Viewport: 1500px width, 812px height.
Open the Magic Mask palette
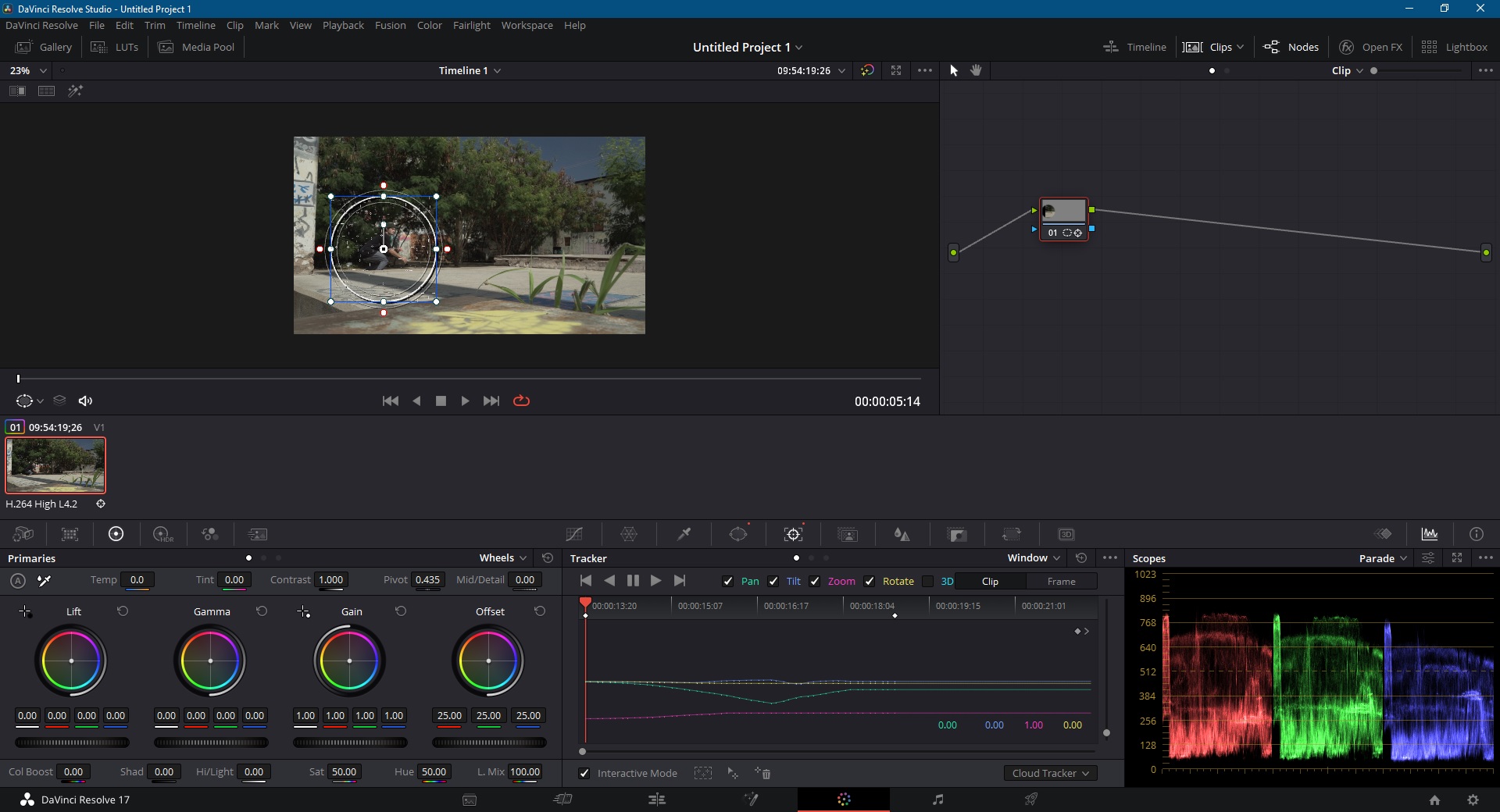(848, 534)
